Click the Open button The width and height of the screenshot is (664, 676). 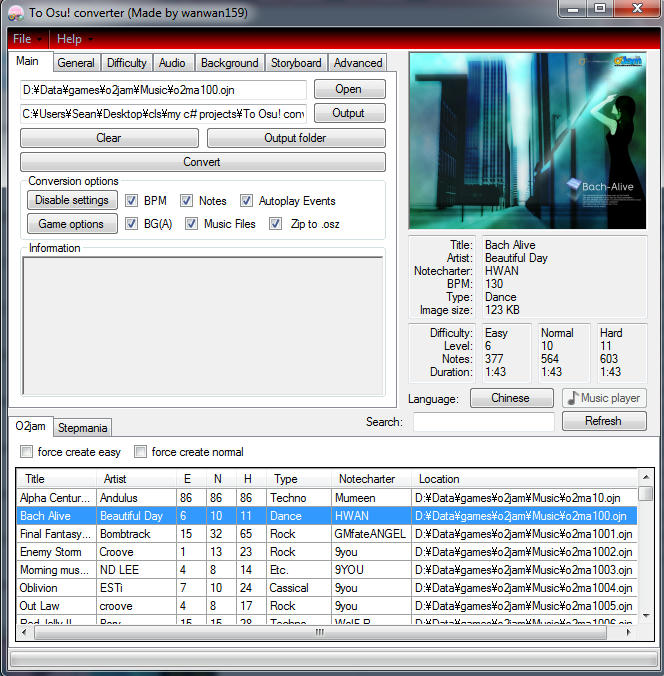[349, 89]
